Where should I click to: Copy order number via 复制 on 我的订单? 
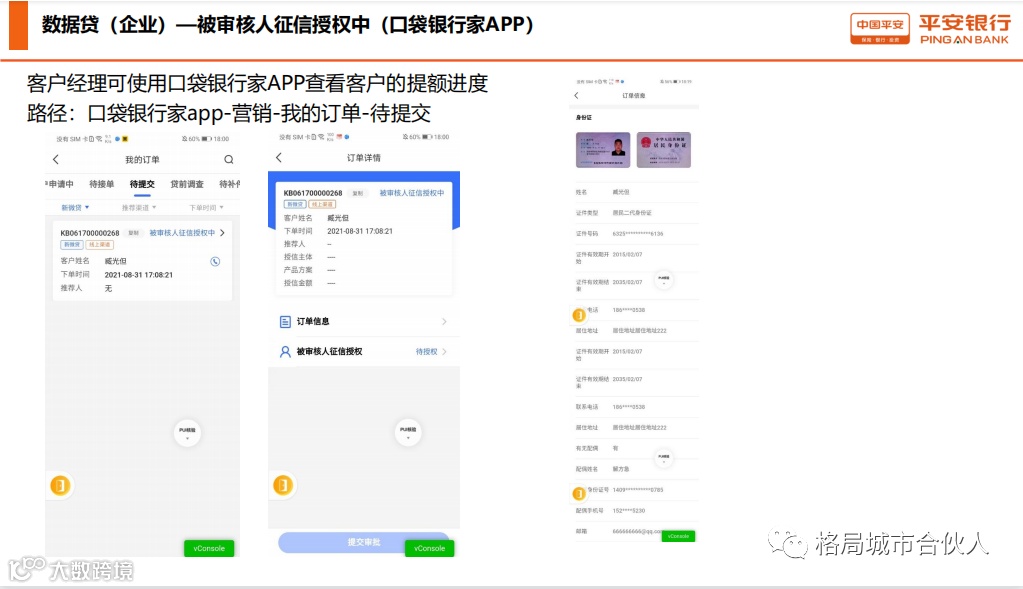coord(134,233)
